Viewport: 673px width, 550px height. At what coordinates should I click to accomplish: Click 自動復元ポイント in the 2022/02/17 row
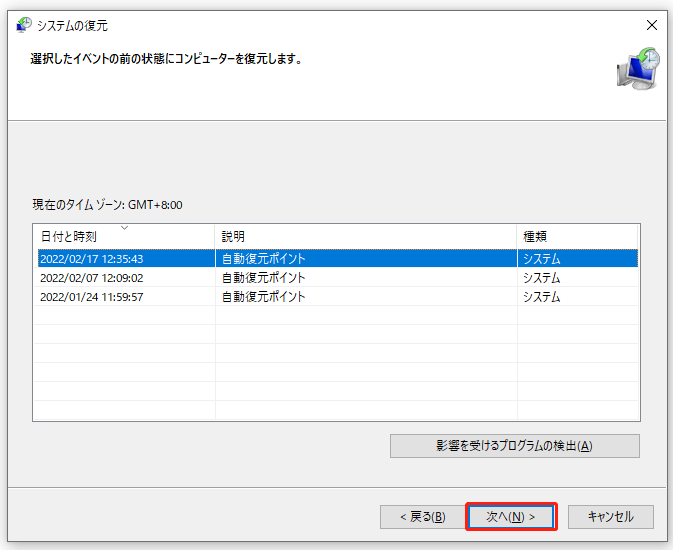tap(264, 258)
